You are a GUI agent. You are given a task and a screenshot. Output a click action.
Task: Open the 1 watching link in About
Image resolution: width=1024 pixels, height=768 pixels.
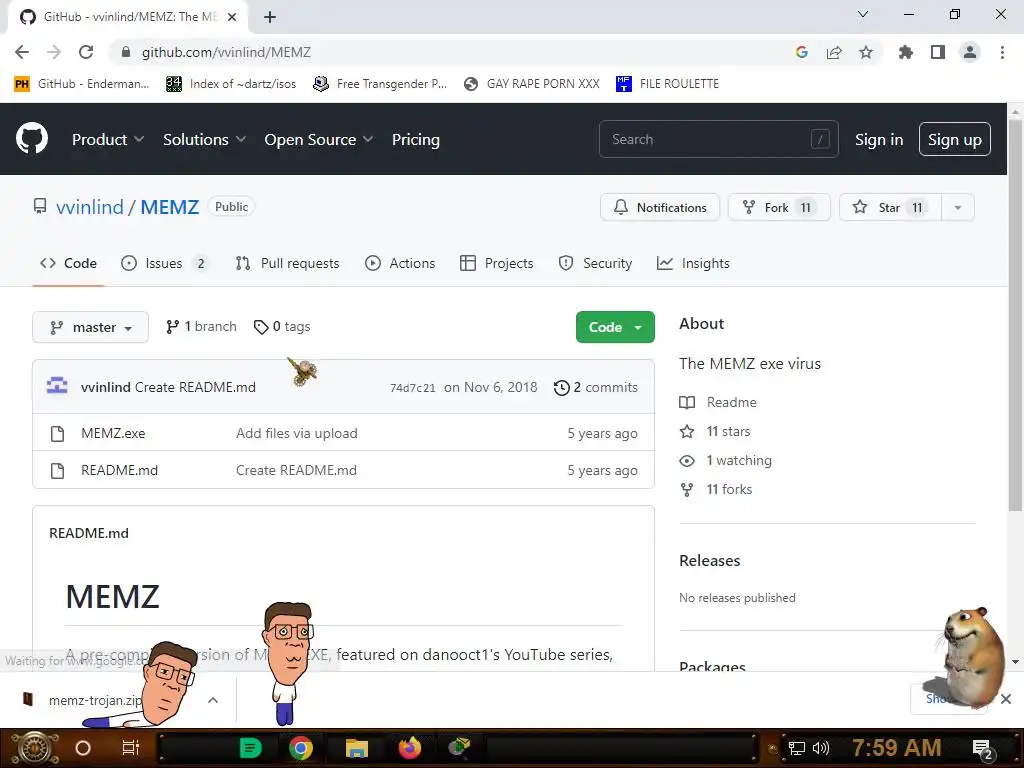click(726, 460)
